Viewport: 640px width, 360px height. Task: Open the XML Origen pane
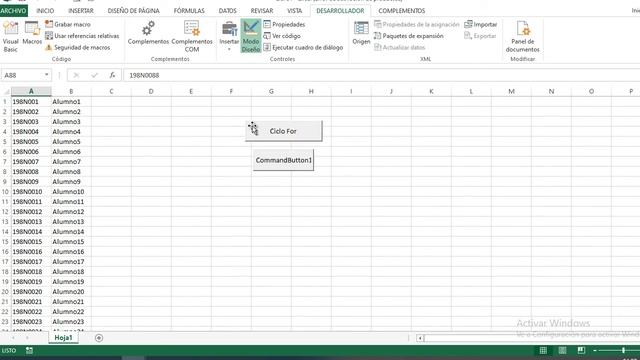click(361, 33)
